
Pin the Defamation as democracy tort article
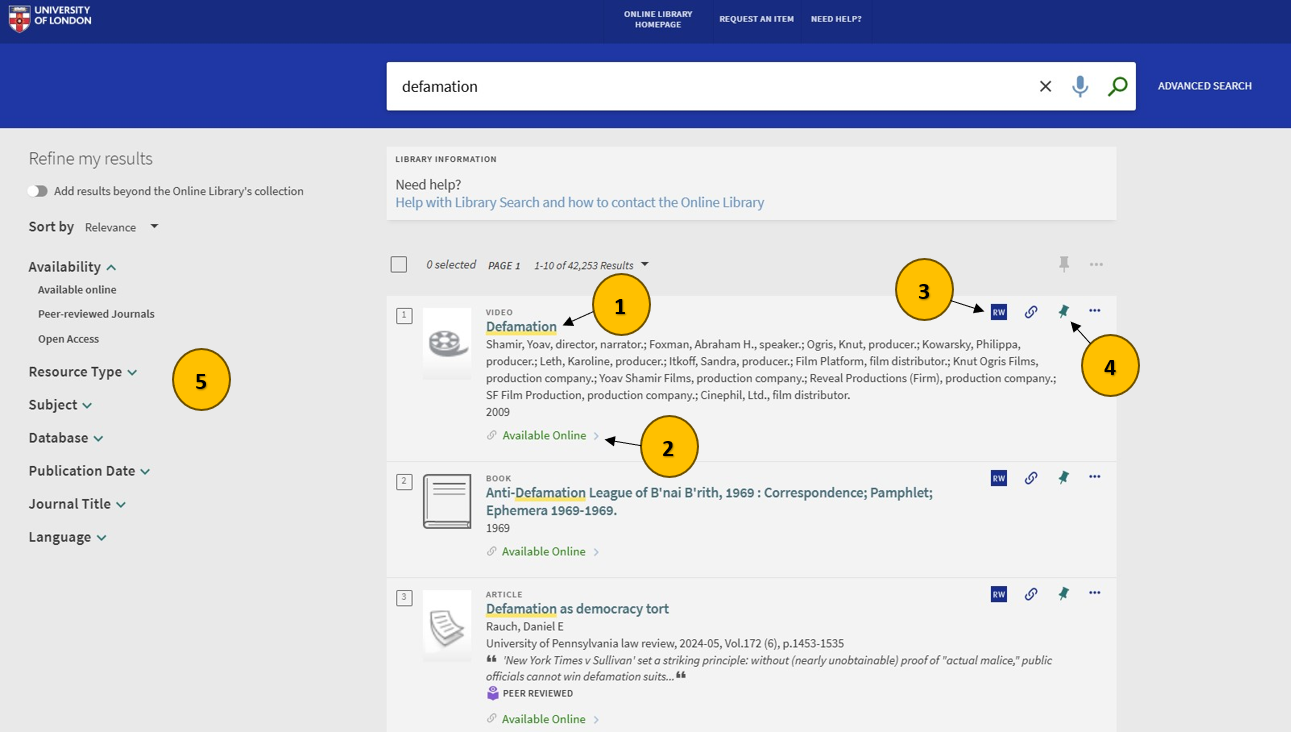coord(1063,594)
